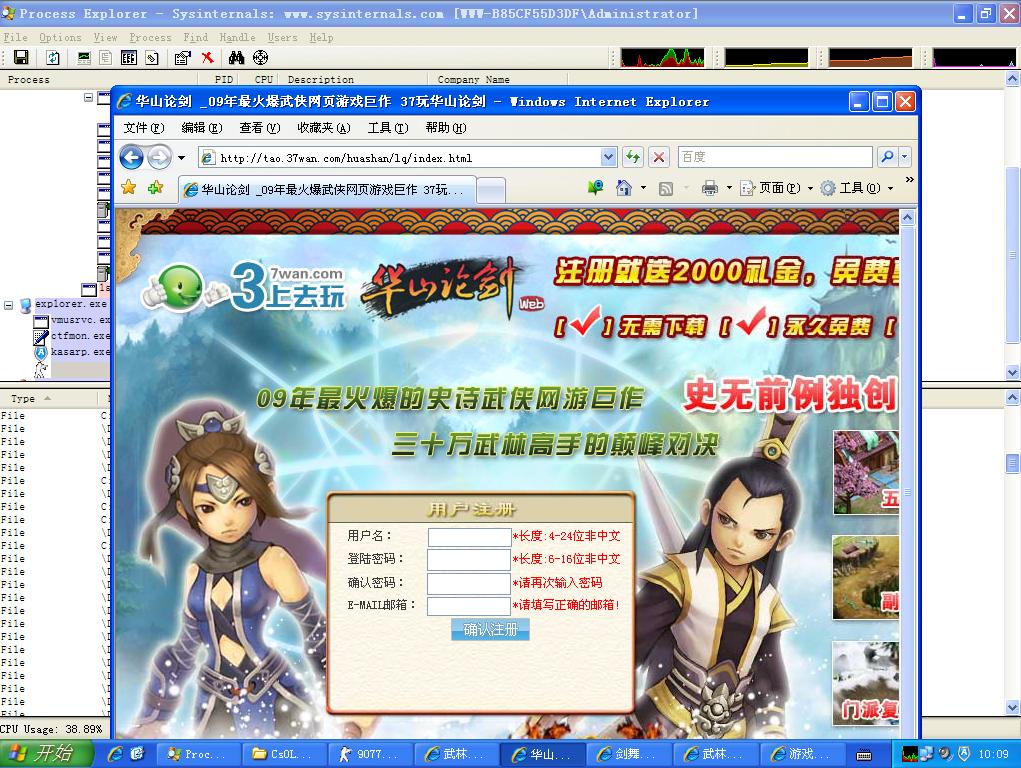Viewport: 1021px width, 768px height.
Task: Open the Print dropdown arrow
Action: 729,188
